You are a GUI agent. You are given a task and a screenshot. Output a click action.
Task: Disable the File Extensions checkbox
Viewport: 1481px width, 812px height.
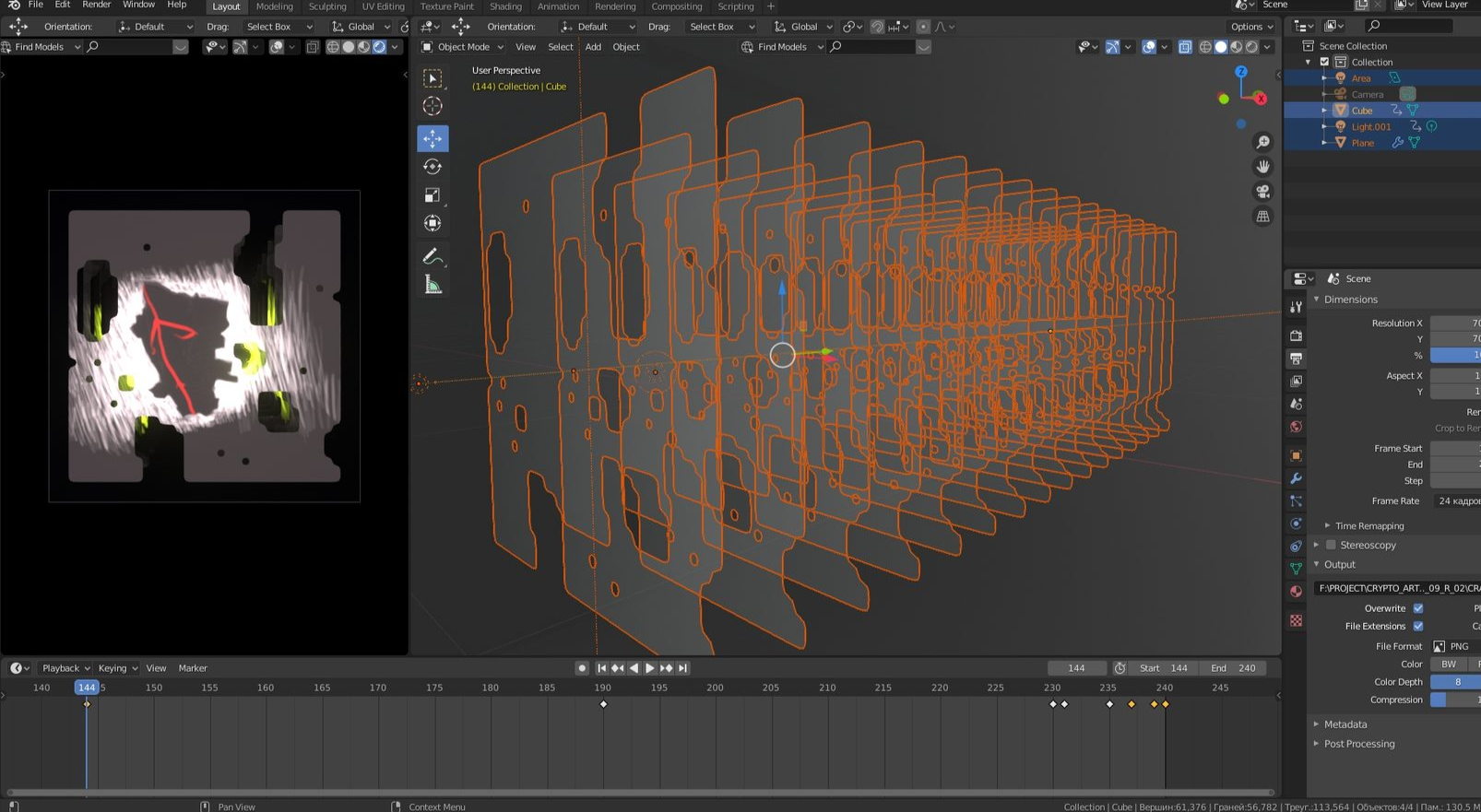(x=1418, y=627)
